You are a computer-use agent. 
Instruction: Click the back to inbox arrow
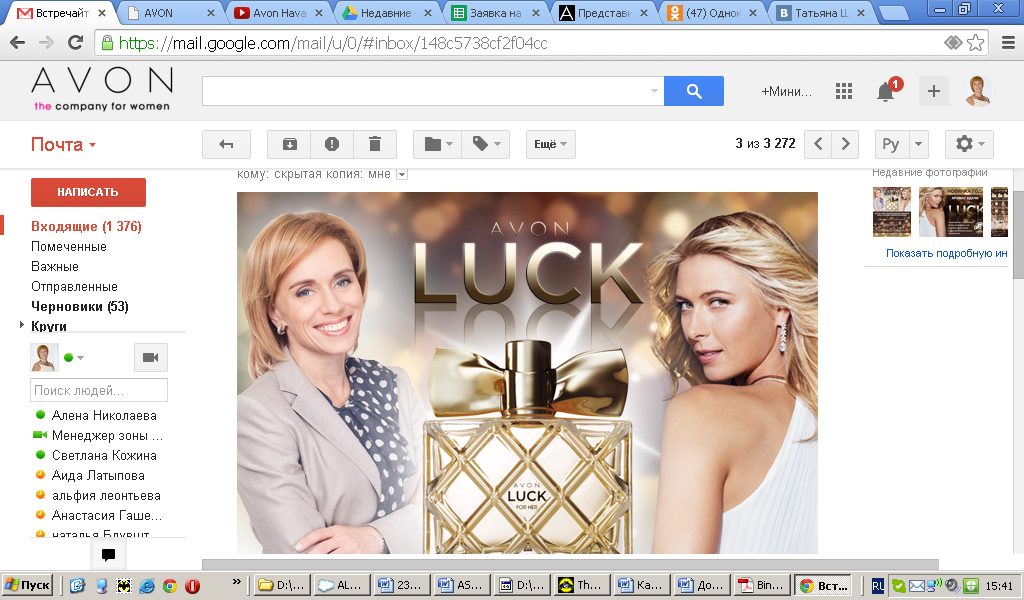pos(226,144)
